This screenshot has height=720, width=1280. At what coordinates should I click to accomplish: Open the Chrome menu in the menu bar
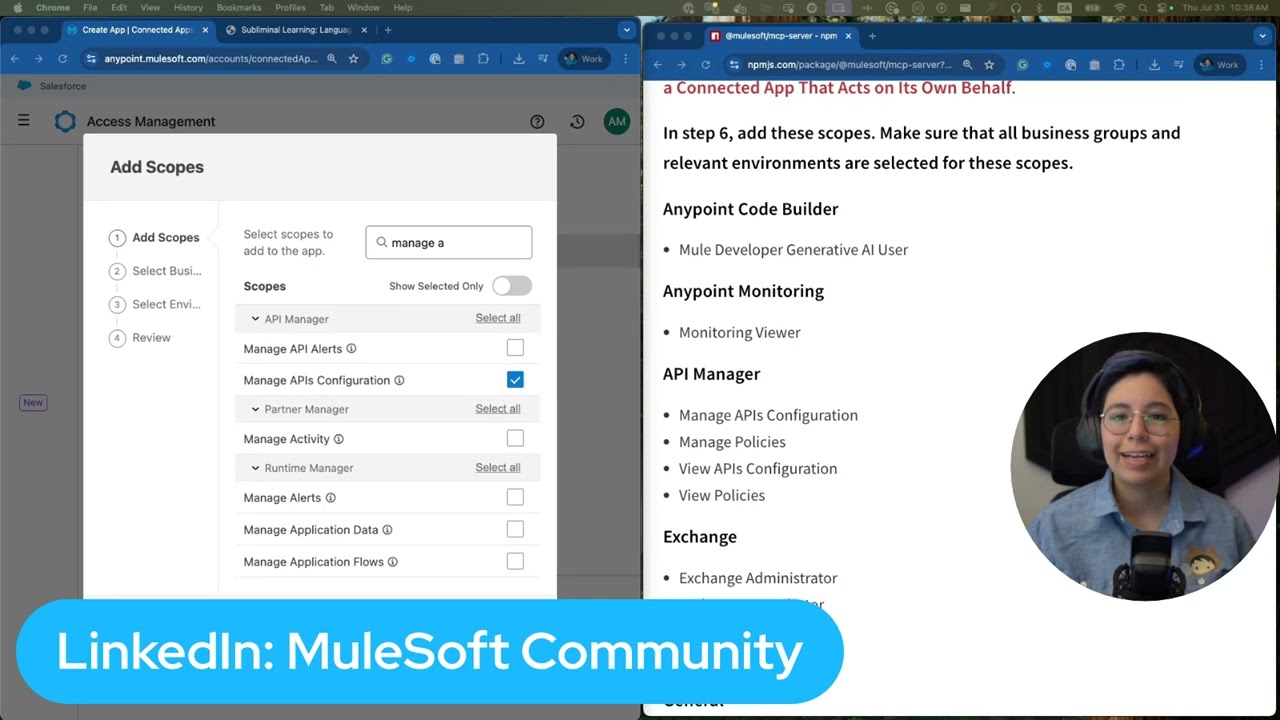(x=53, y=7)
